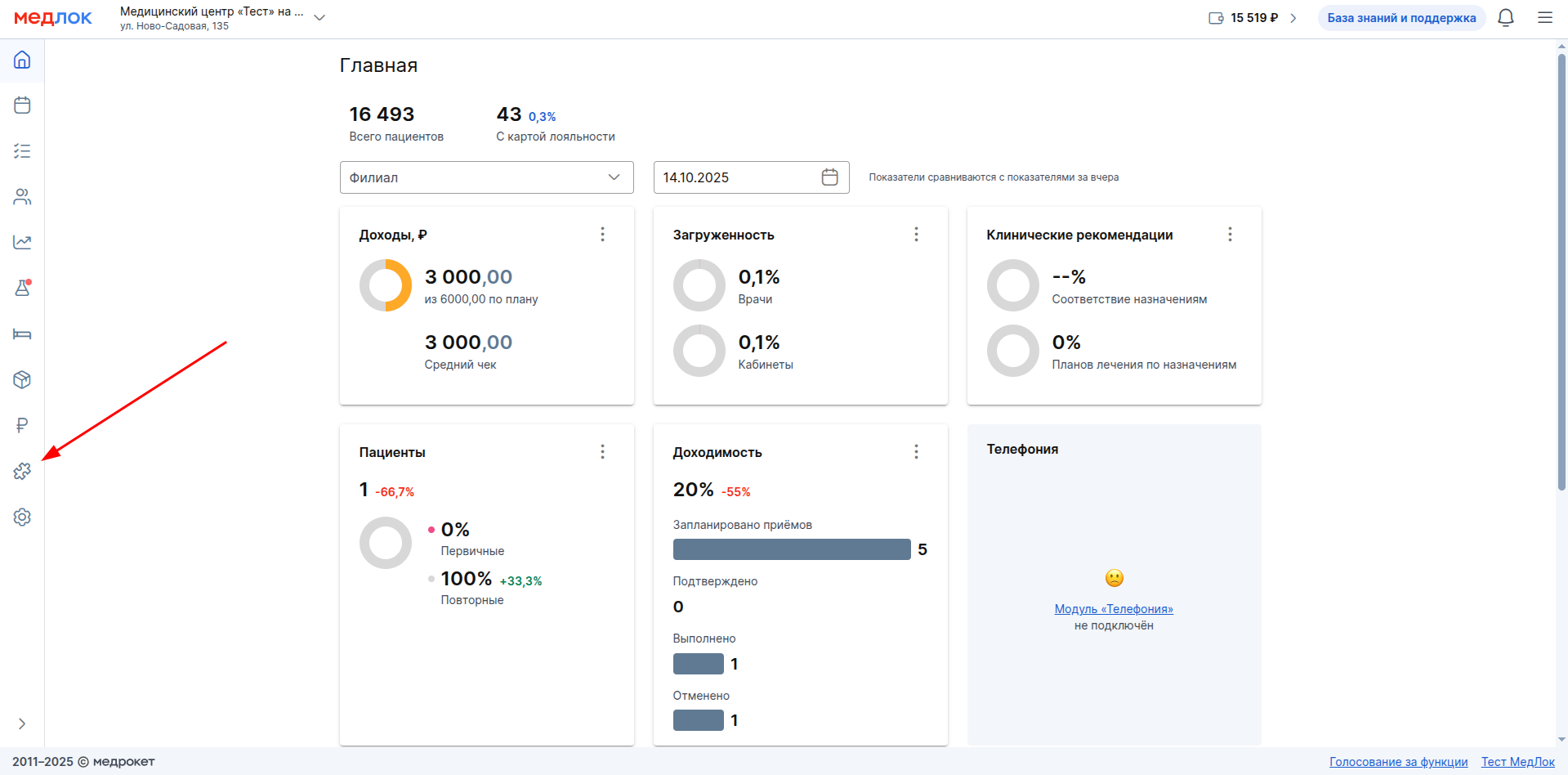Expand the Филиал dropdown

tap(486, 177)
